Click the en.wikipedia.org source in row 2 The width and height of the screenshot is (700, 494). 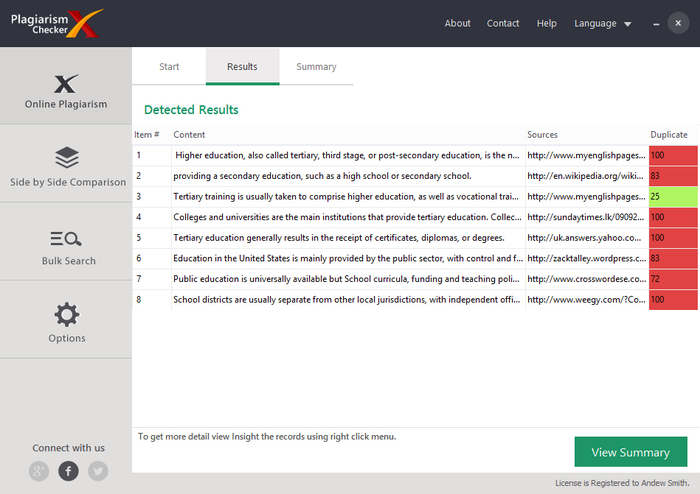tap(585, 176)
